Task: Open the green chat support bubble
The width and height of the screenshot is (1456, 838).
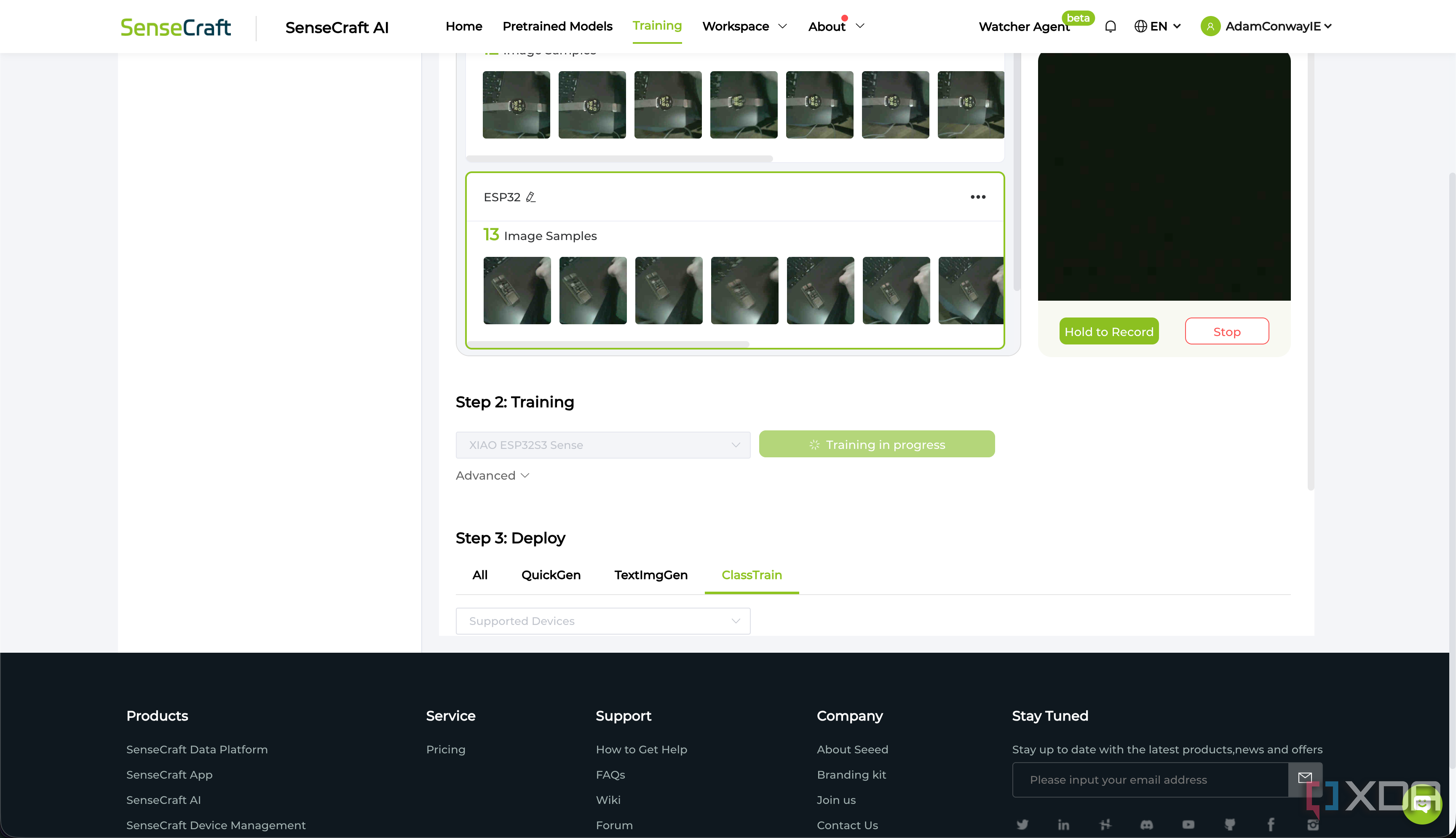Action: click(x=1422, y=803)
